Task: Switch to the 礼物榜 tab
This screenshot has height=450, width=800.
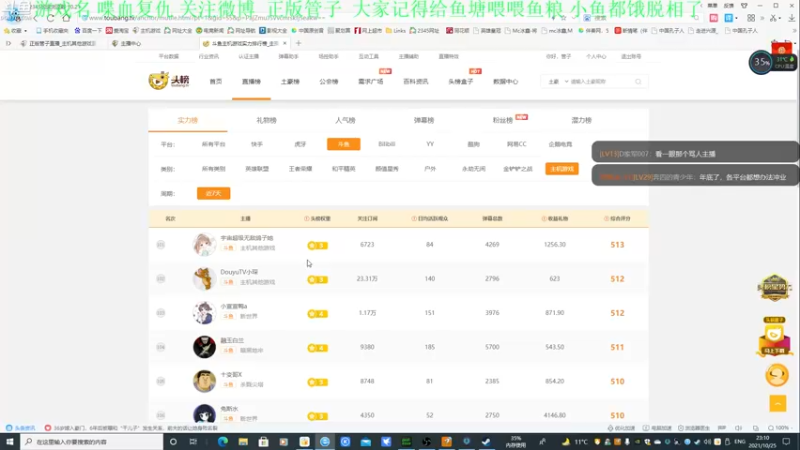Action: coord(266,120)
